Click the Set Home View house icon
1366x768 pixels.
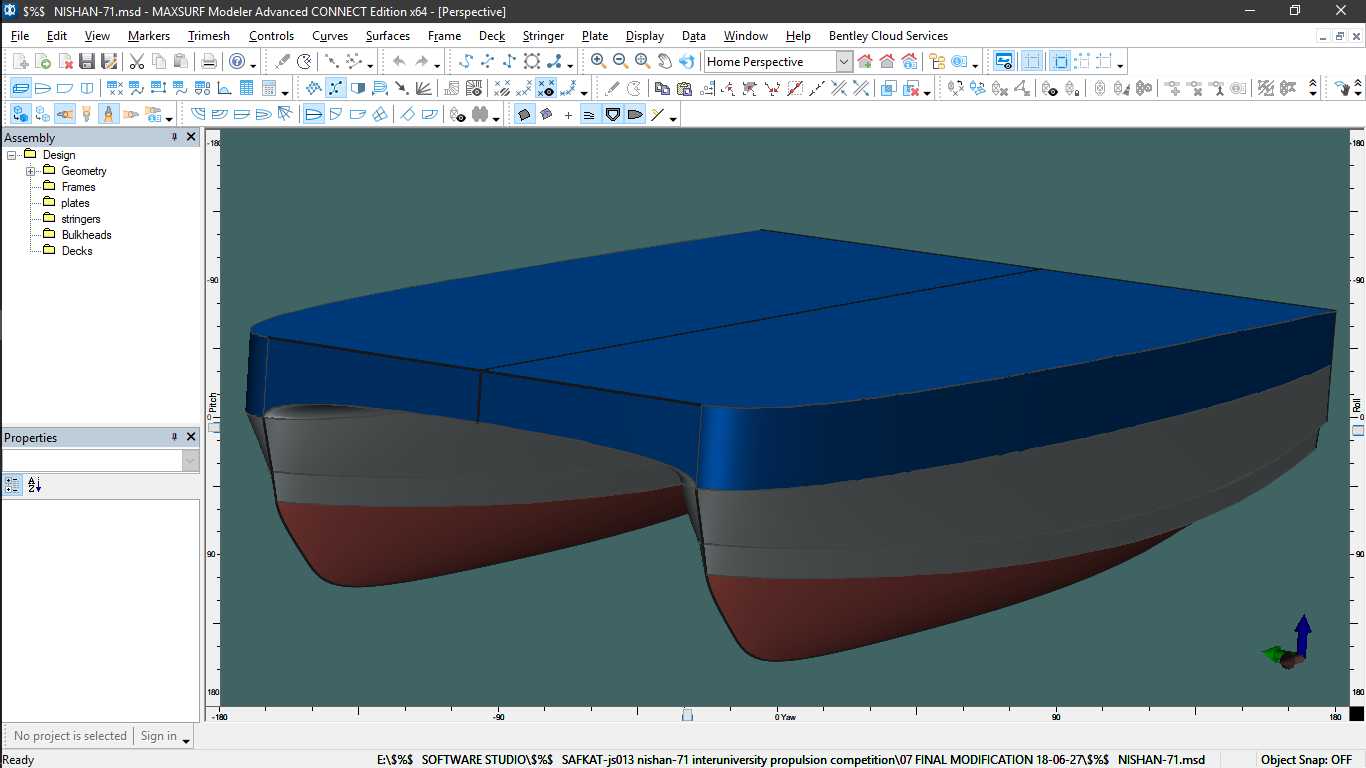point(865,62)
